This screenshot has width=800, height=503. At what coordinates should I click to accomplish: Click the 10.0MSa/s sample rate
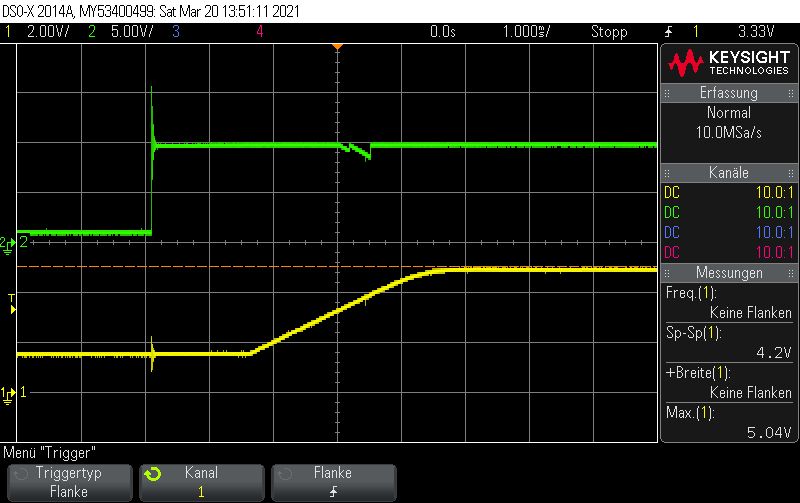click(x=729, y=133)
